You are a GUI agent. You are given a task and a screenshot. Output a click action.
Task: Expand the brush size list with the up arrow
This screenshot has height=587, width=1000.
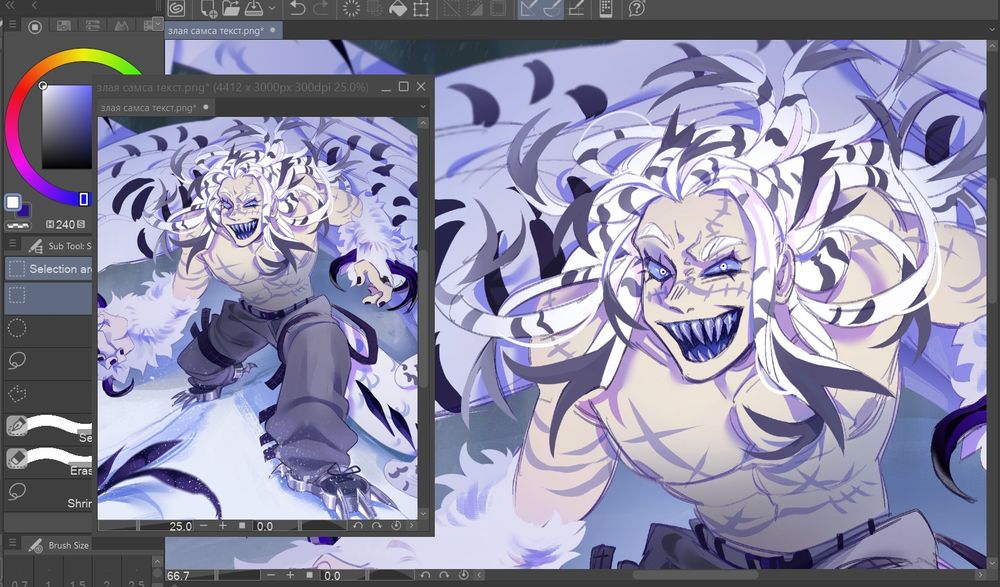(x=158, y=562)
